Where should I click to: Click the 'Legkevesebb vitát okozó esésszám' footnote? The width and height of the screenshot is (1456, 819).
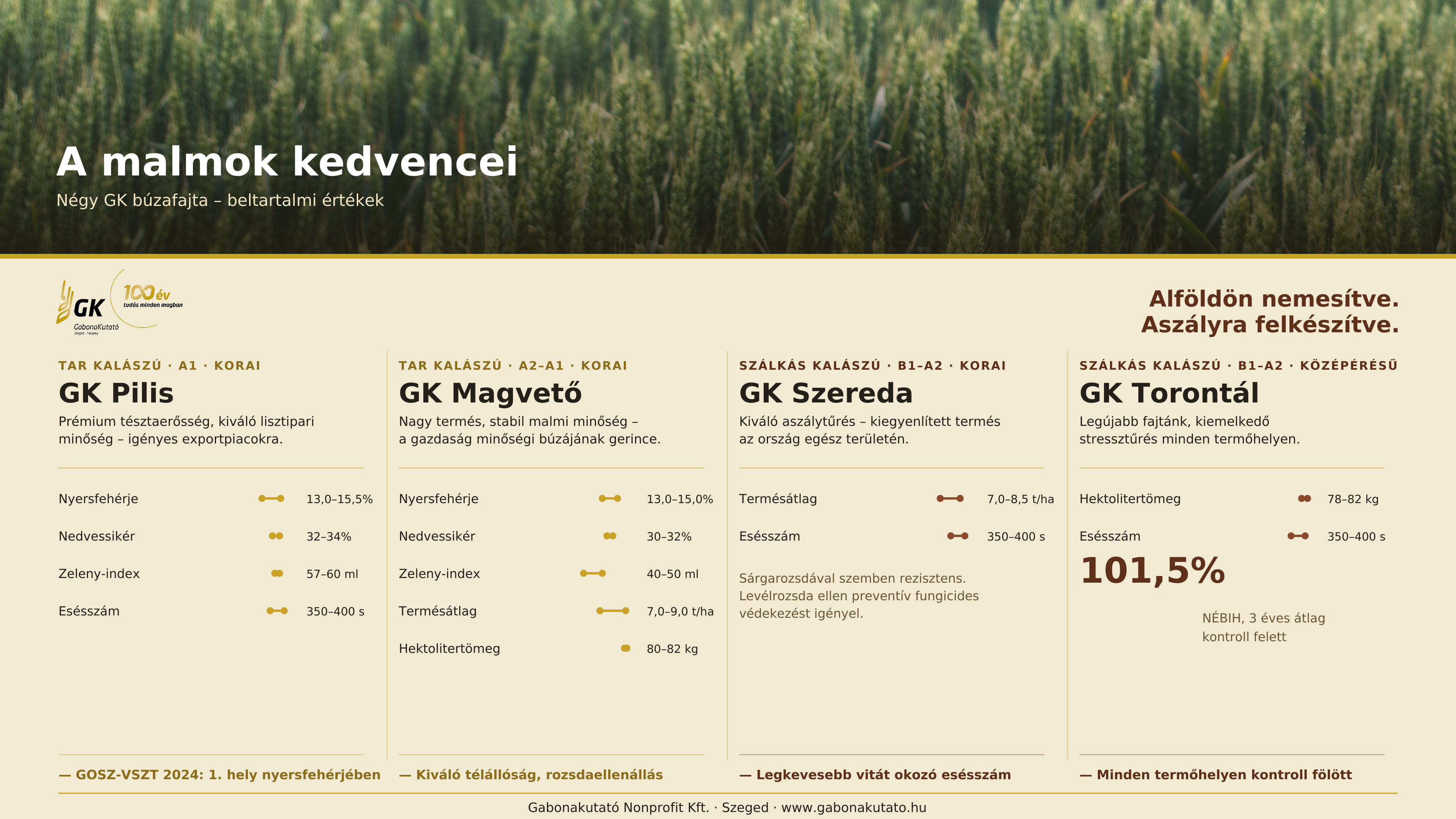pos(875,775)
